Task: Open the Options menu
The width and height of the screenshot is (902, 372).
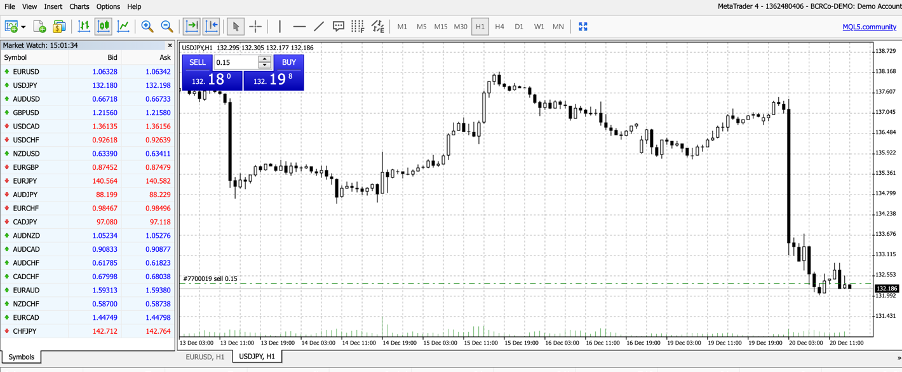Action: pyautogui.click(x=108, y=6)
